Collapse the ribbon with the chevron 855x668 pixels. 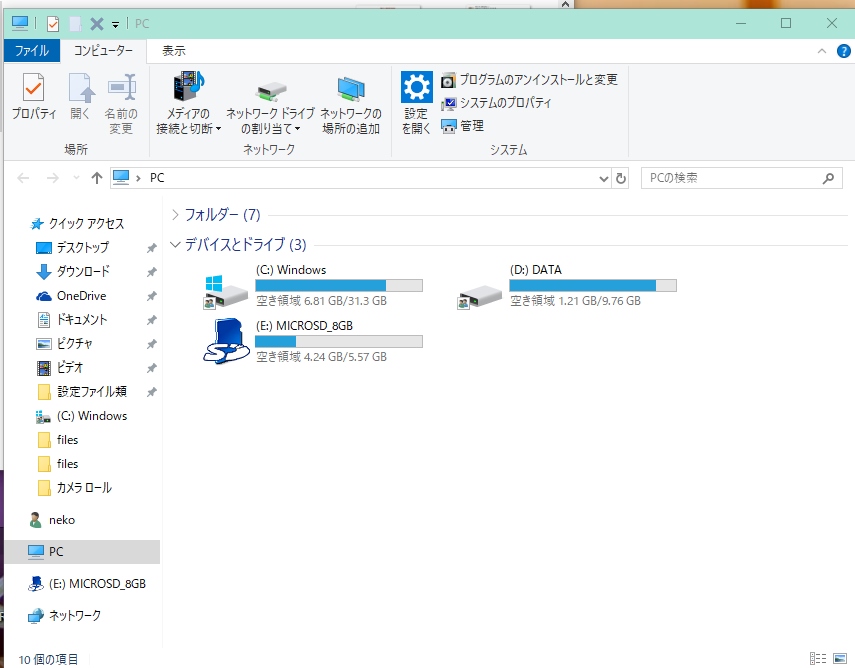(x=822, y=51)
